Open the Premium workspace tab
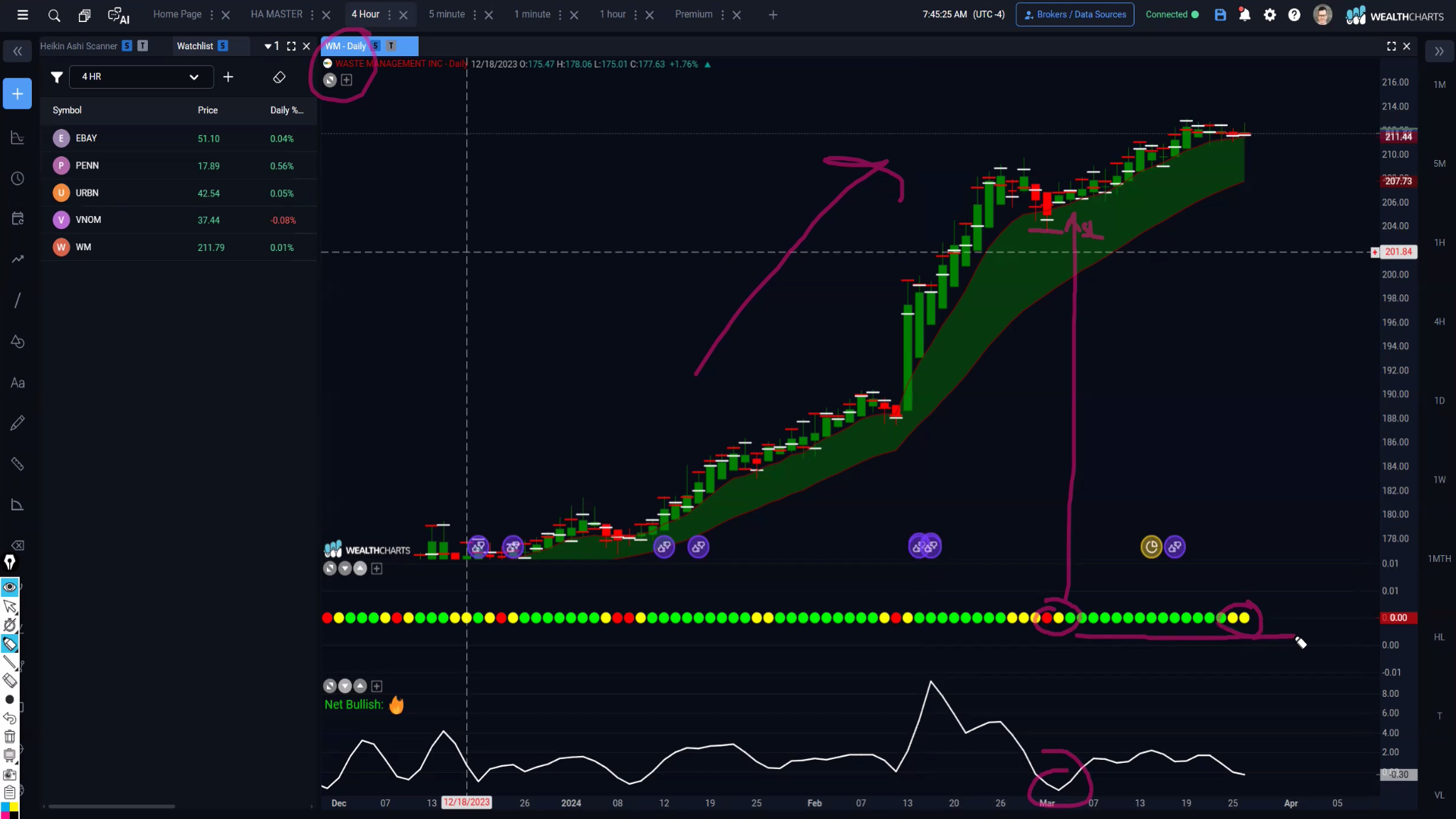The width and height of the screenshot is (1456, 819). (694, 14)
